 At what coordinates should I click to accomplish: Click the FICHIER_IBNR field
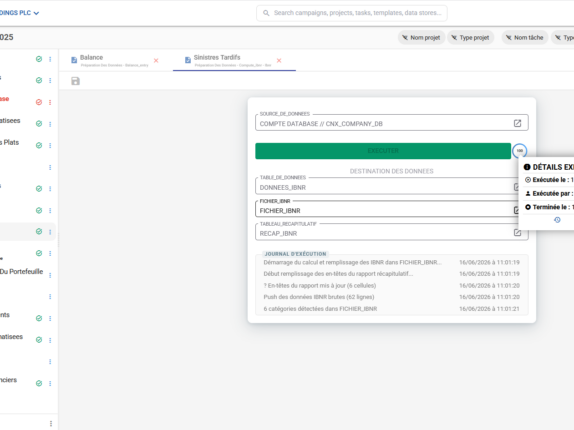[x=385, y=210]
